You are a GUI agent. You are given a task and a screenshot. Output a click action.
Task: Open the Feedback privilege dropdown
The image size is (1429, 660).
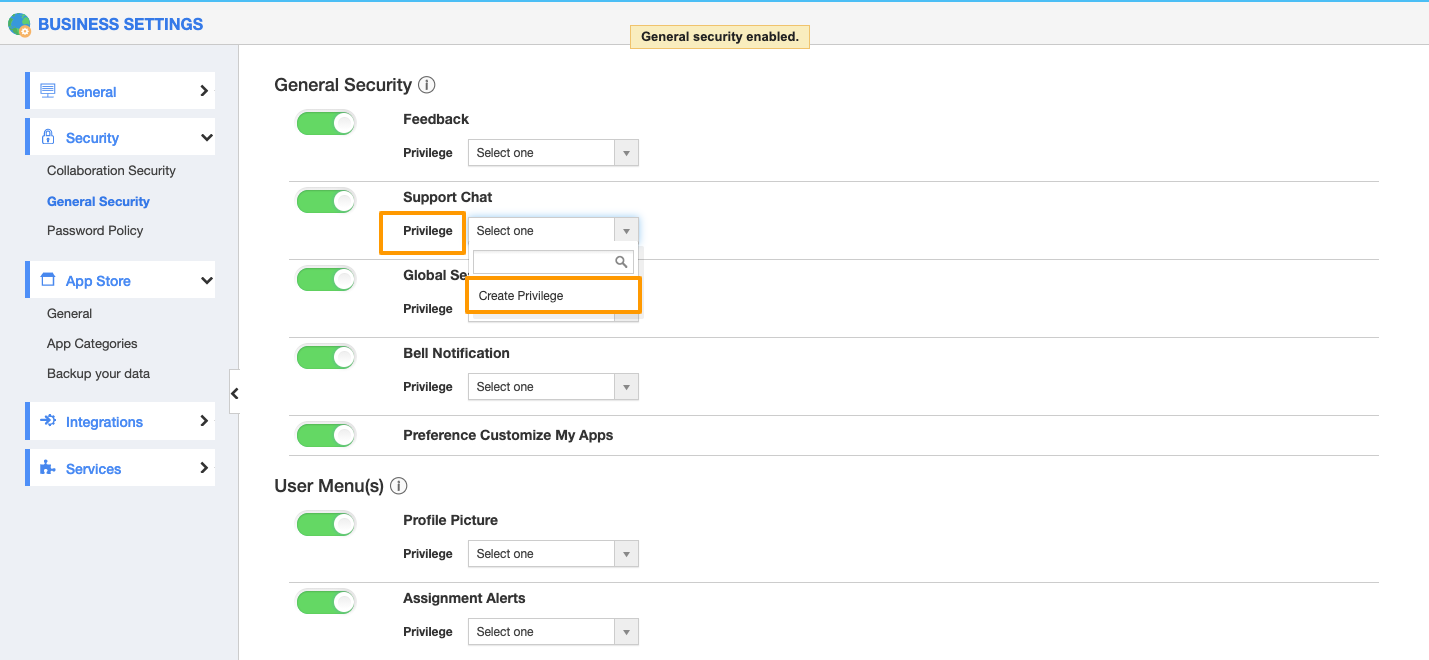(552, 153)
